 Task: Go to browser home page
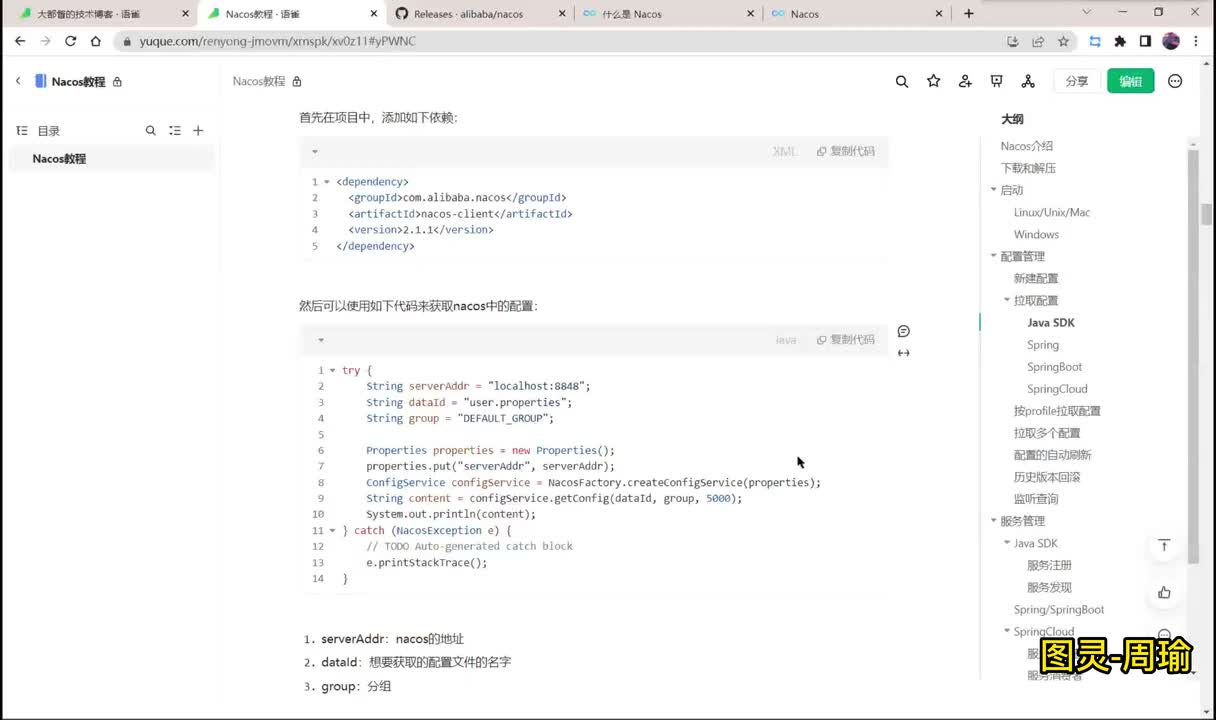[95, 41]
